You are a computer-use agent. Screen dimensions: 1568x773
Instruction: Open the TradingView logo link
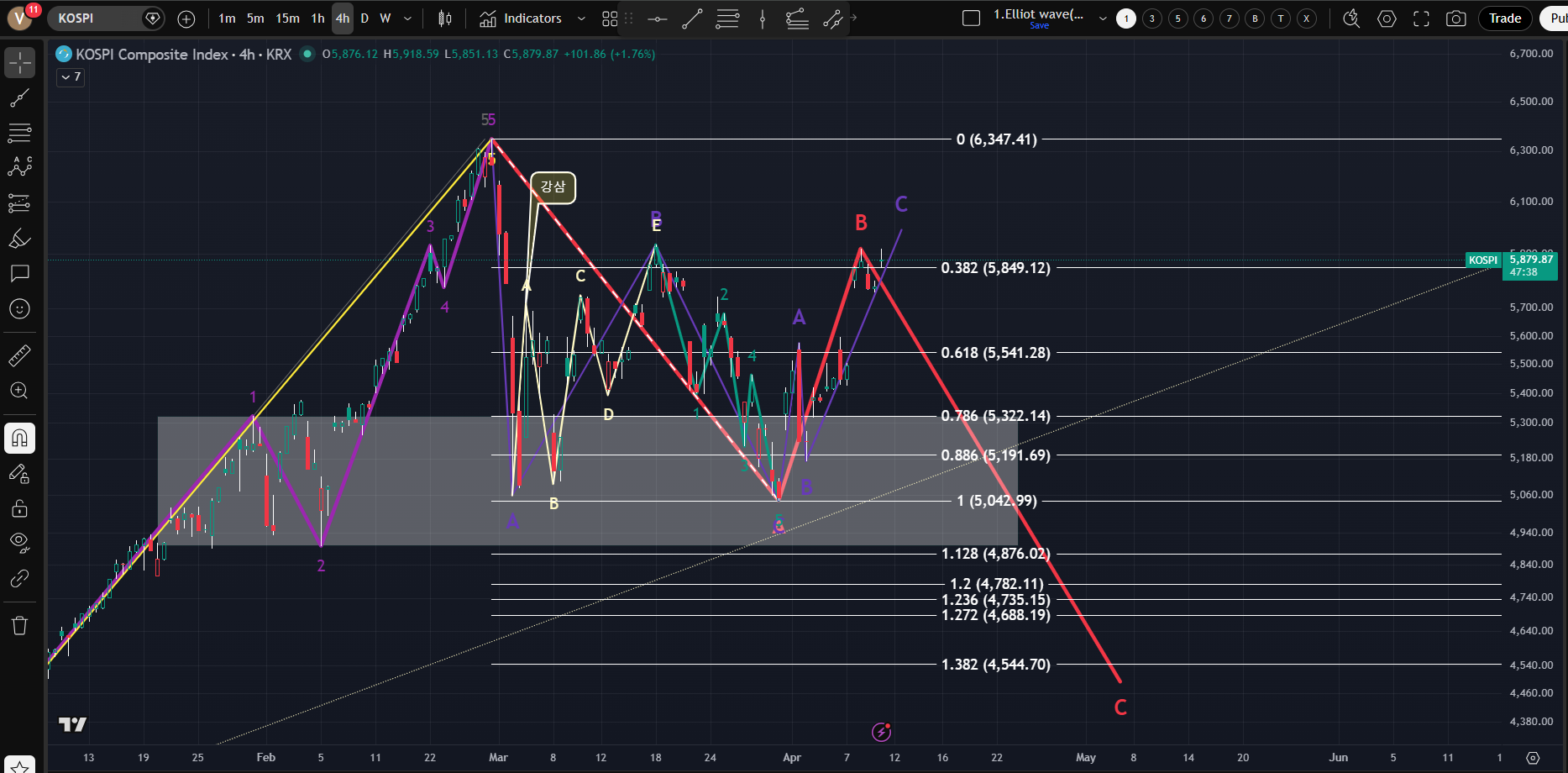click(x=72, y=724)
